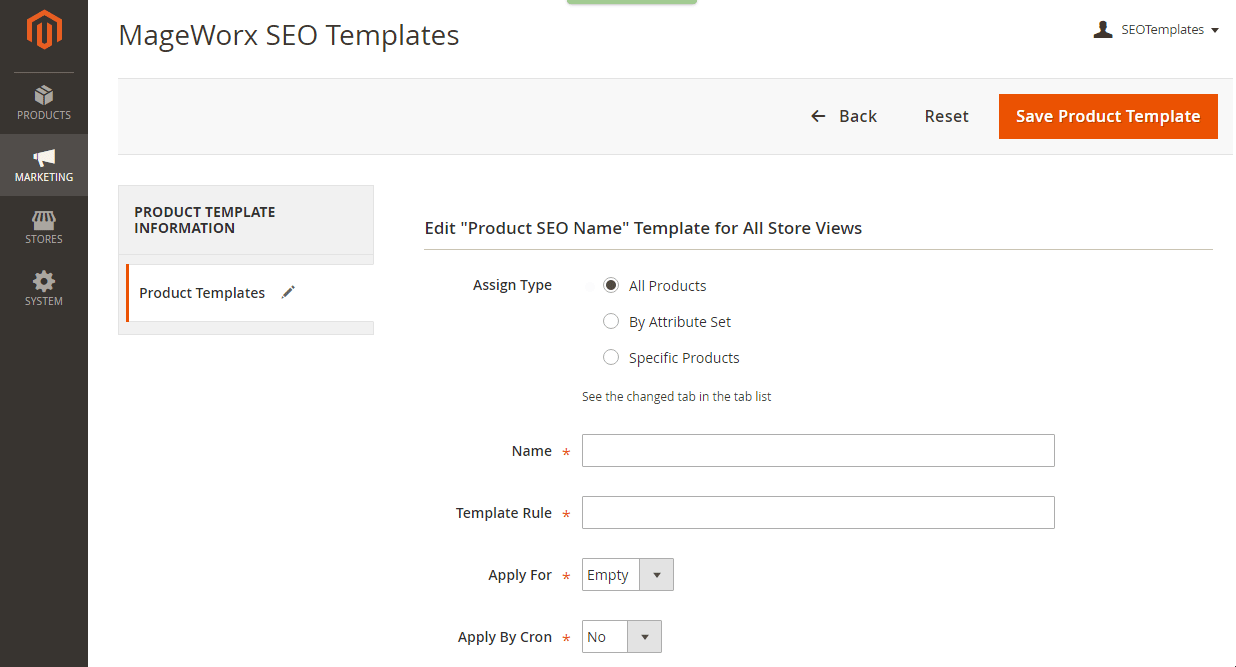Click Save Product Template button

click(1108, 116)
